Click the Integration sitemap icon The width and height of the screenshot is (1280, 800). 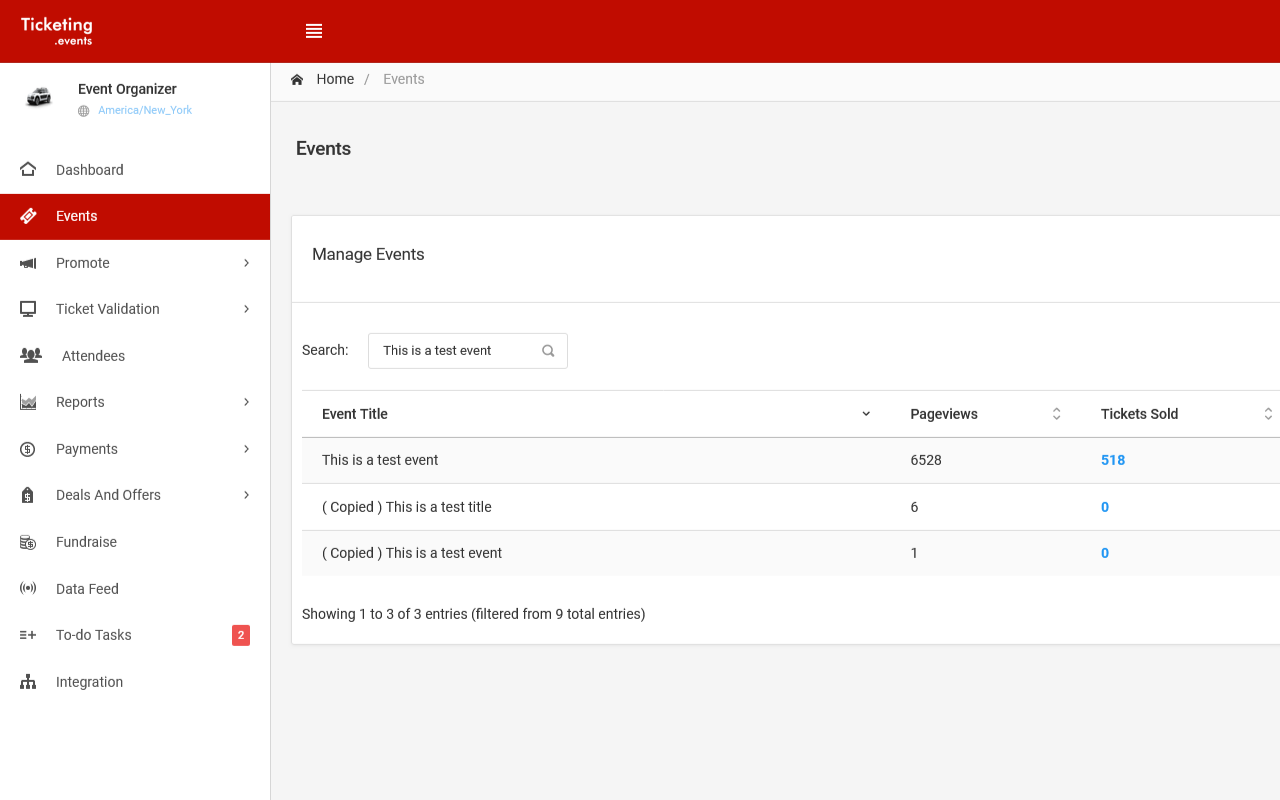28,682
